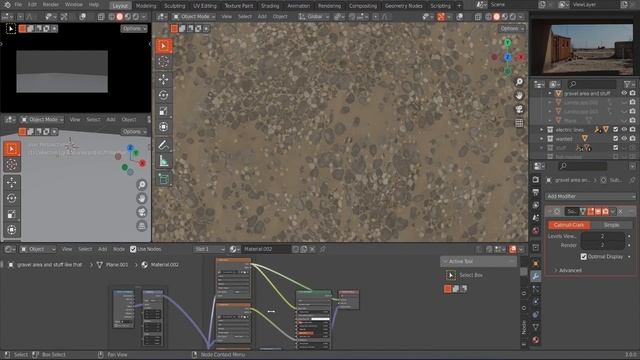This screenshot has width=640, height=360.
Task: Open Object Mode dropdown in main viewport
Action: pos(194,17)
